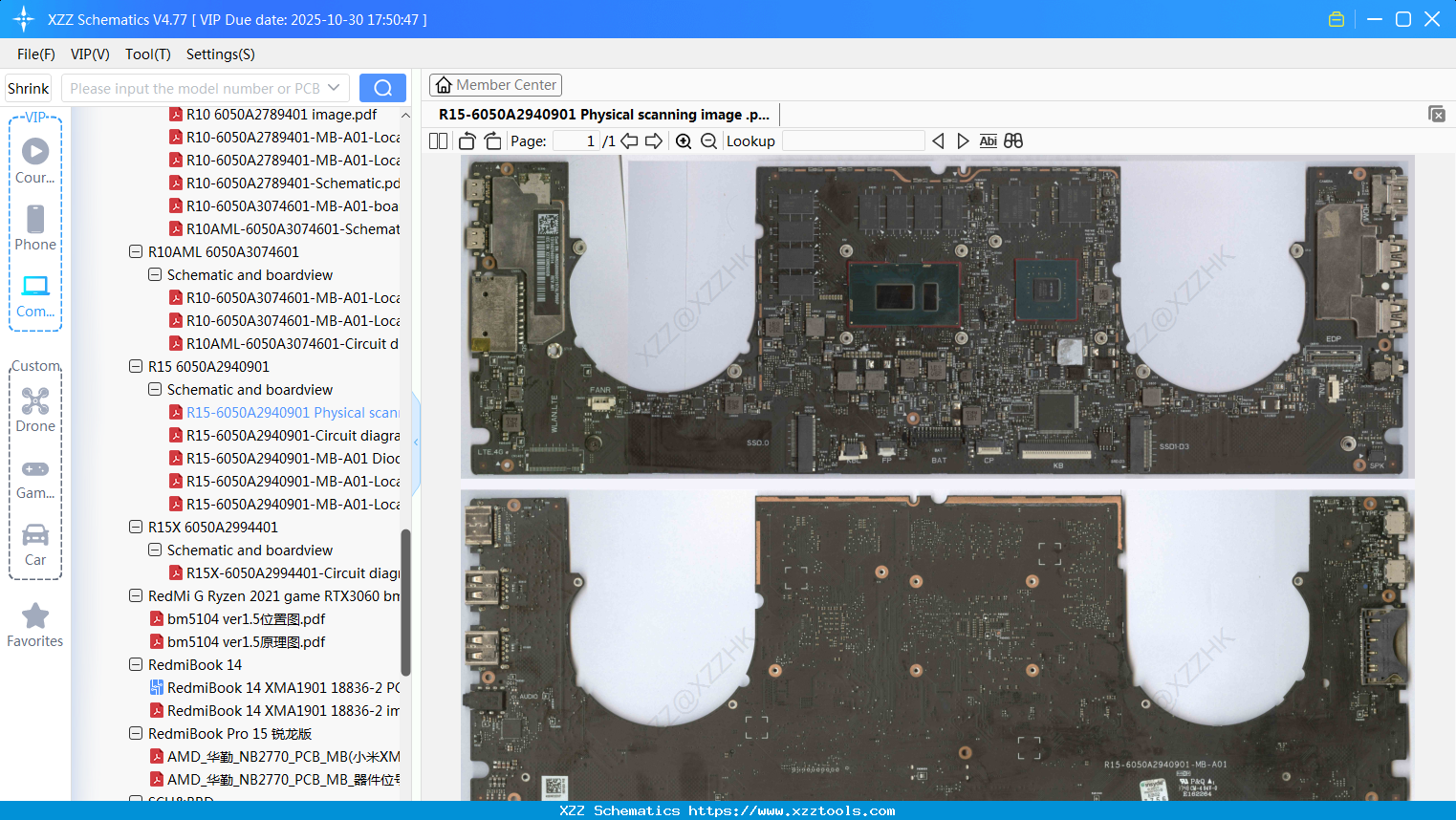Collapse the RedmiBook Pro 15 node
This screenshot has width=1456, height=820.
(x=136, y=734)
